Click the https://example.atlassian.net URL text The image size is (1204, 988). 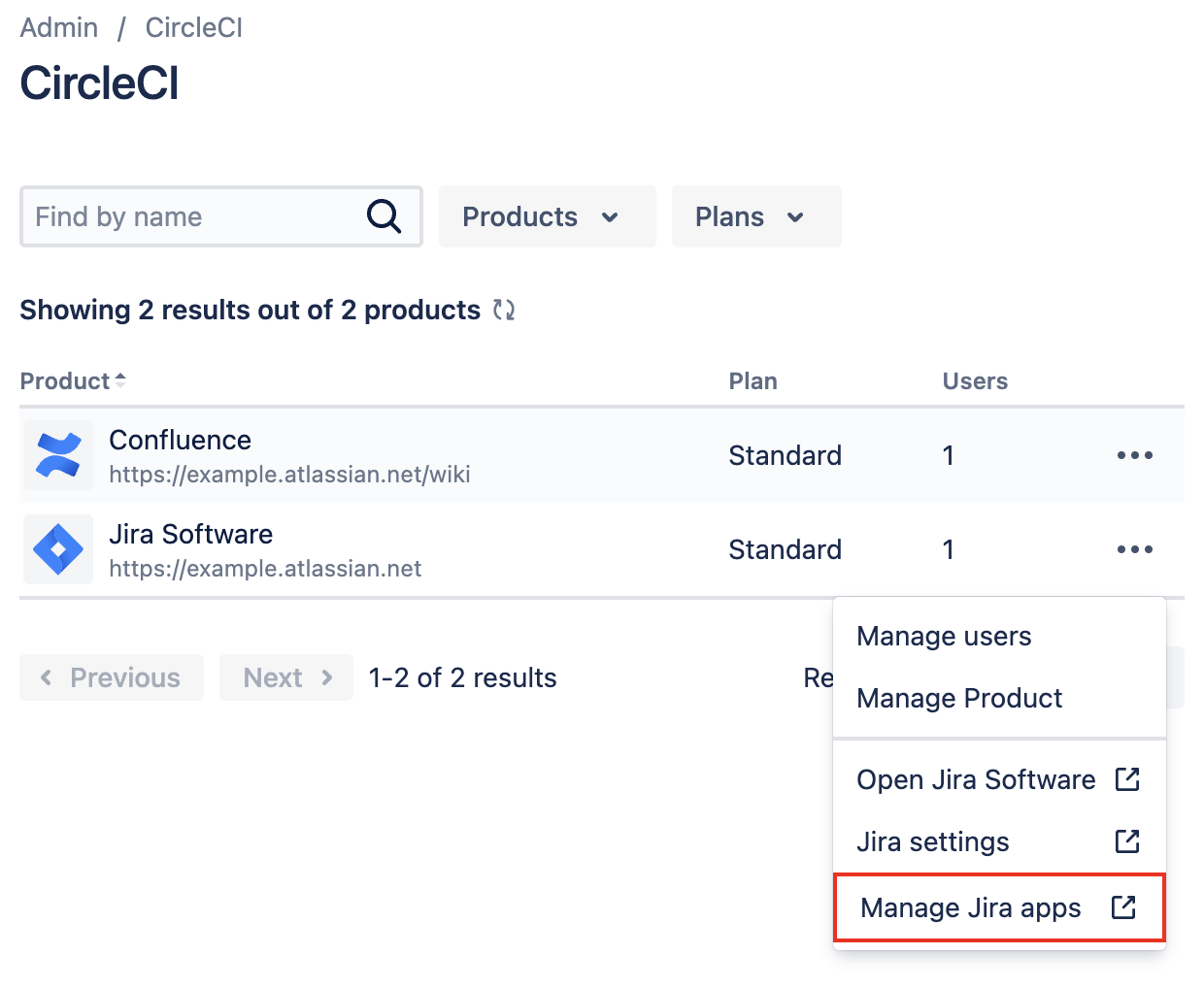[265, 569]
